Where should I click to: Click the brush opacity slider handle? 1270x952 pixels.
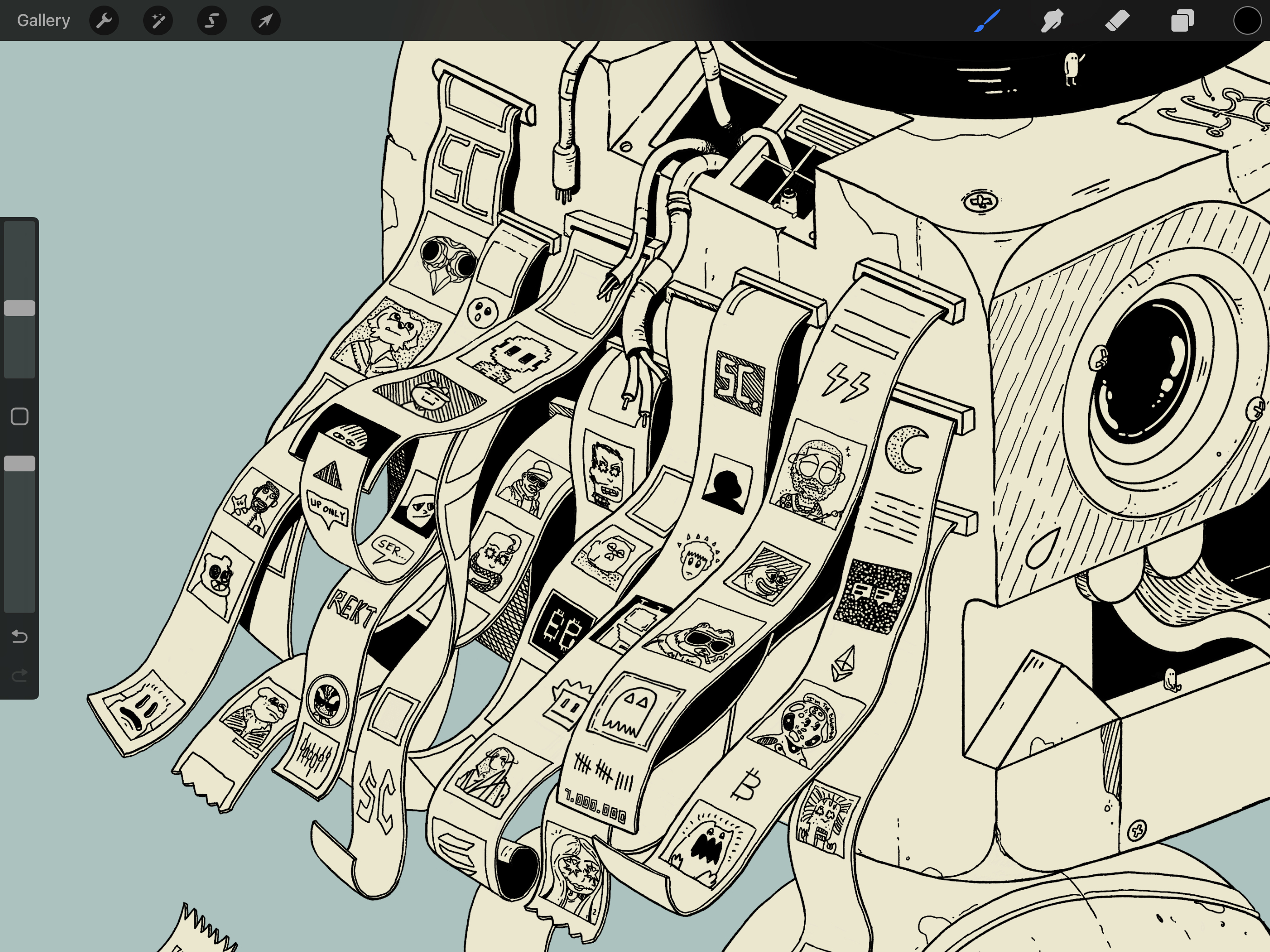coord(20,464)
